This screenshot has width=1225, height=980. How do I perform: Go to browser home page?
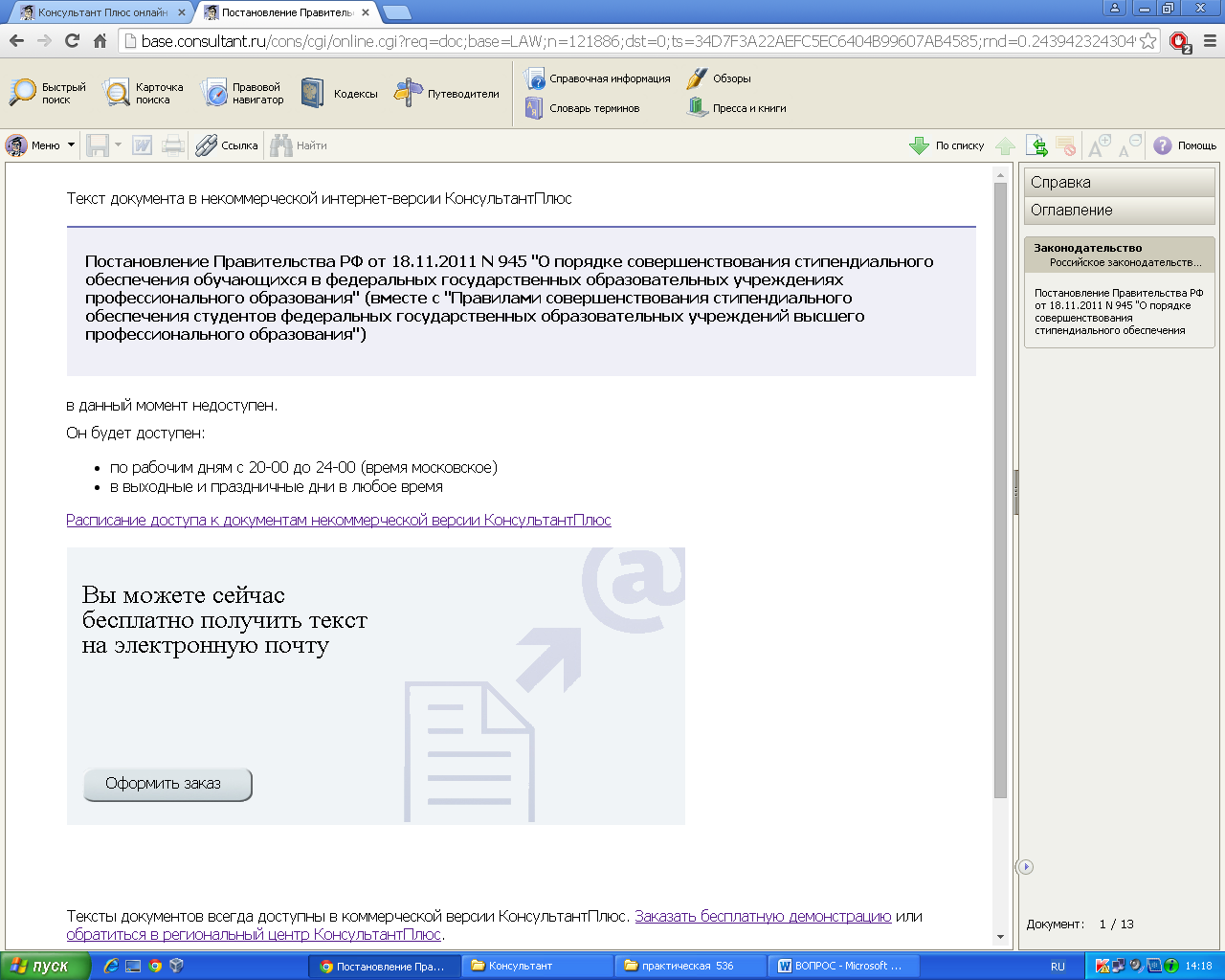[100, 40]
